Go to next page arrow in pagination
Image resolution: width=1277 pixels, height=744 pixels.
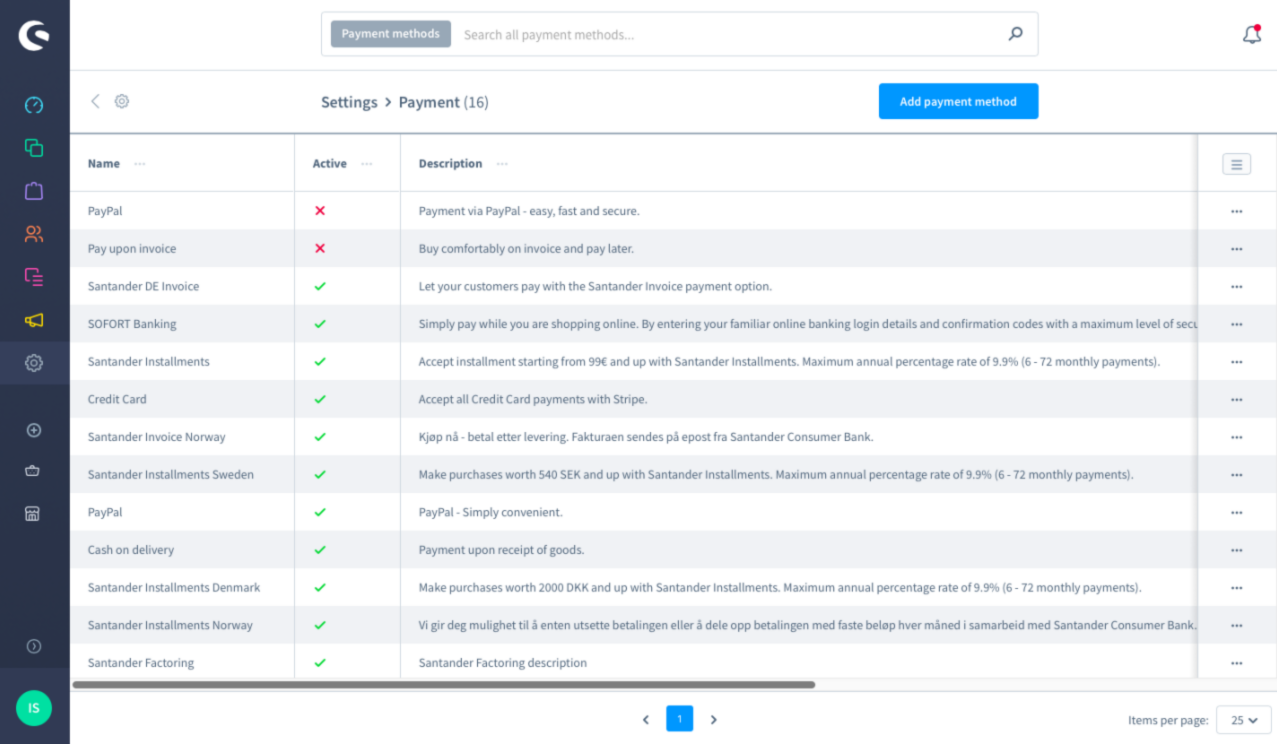point(714,719)
